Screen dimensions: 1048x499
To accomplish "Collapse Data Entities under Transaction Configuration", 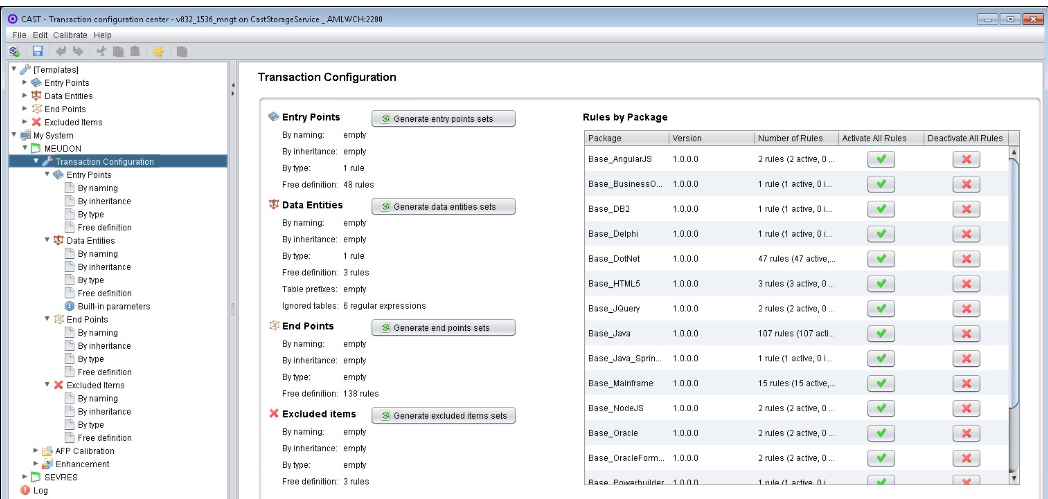I will point(47,240).
